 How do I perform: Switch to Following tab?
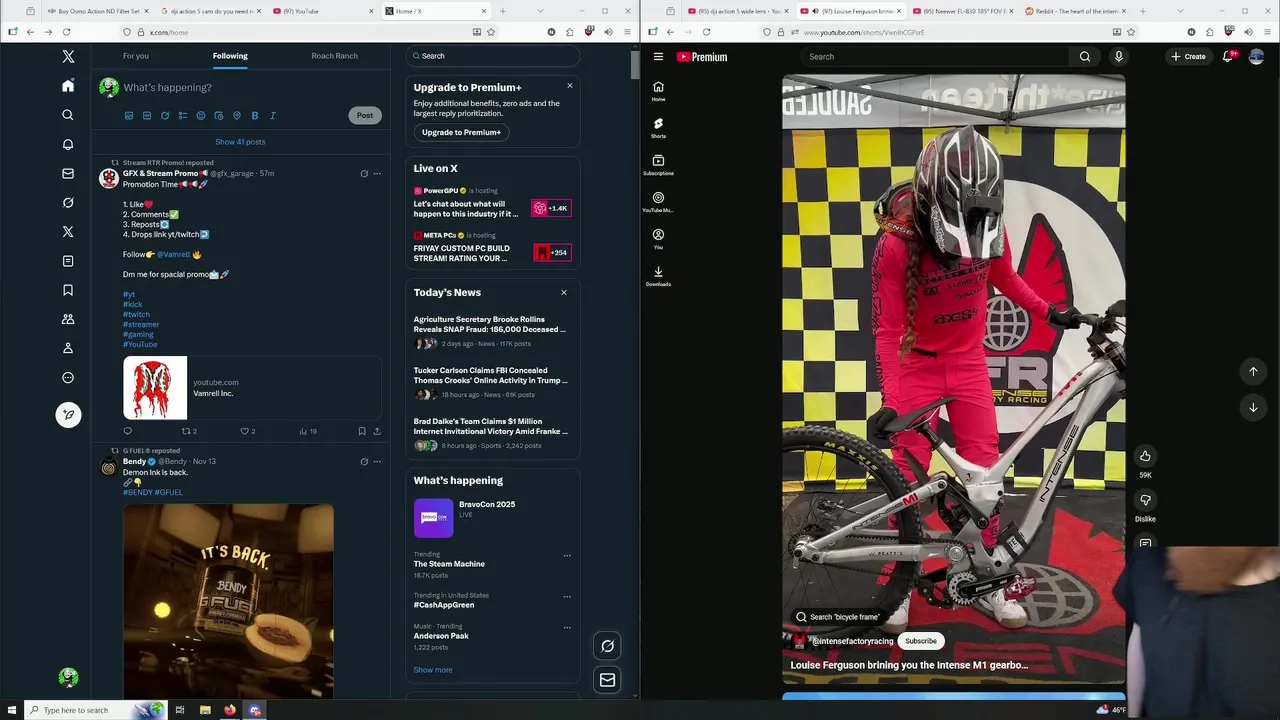click(230, 56)
